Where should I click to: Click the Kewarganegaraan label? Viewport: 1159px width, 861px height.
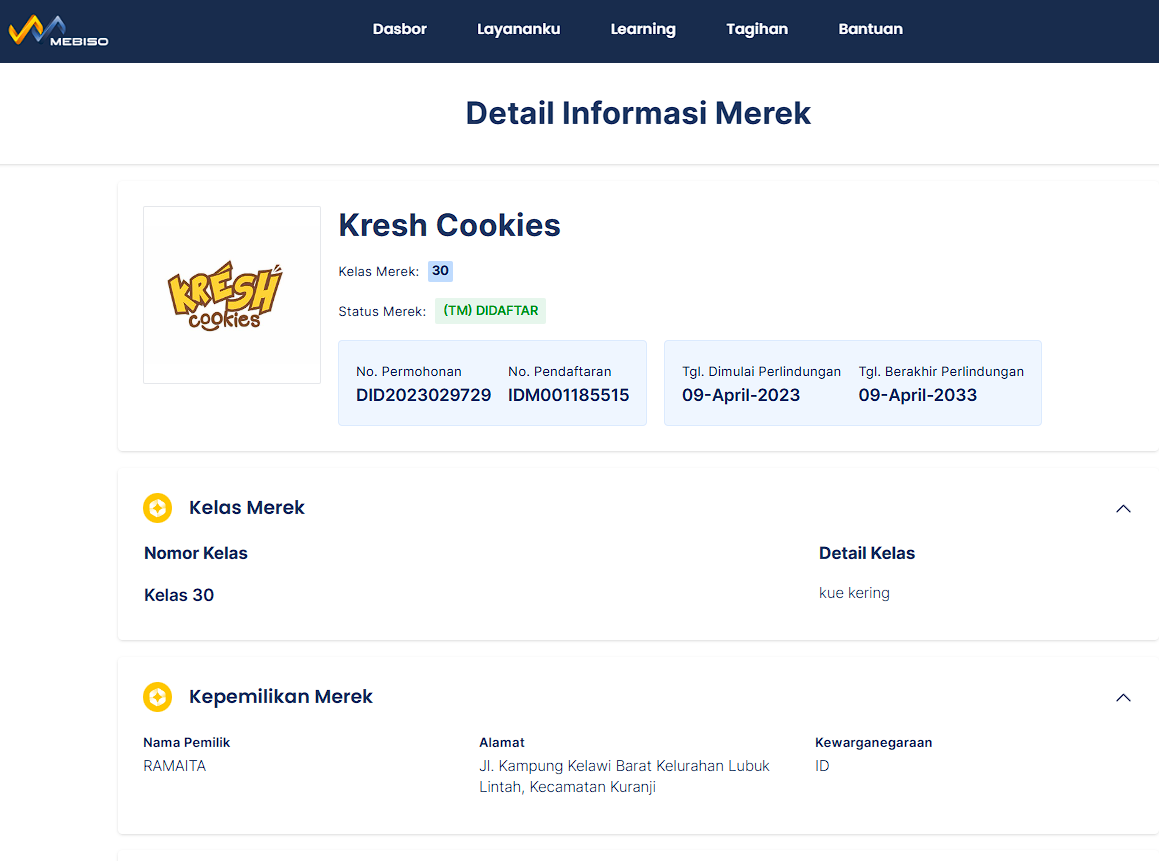click(873, 742)
